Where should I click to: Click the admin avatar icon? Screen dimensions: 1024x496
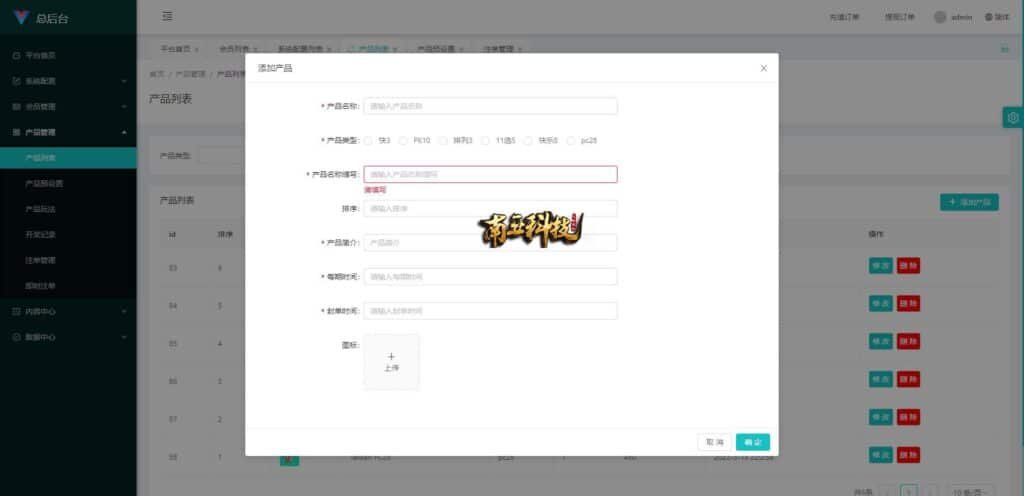coord(940,17)
